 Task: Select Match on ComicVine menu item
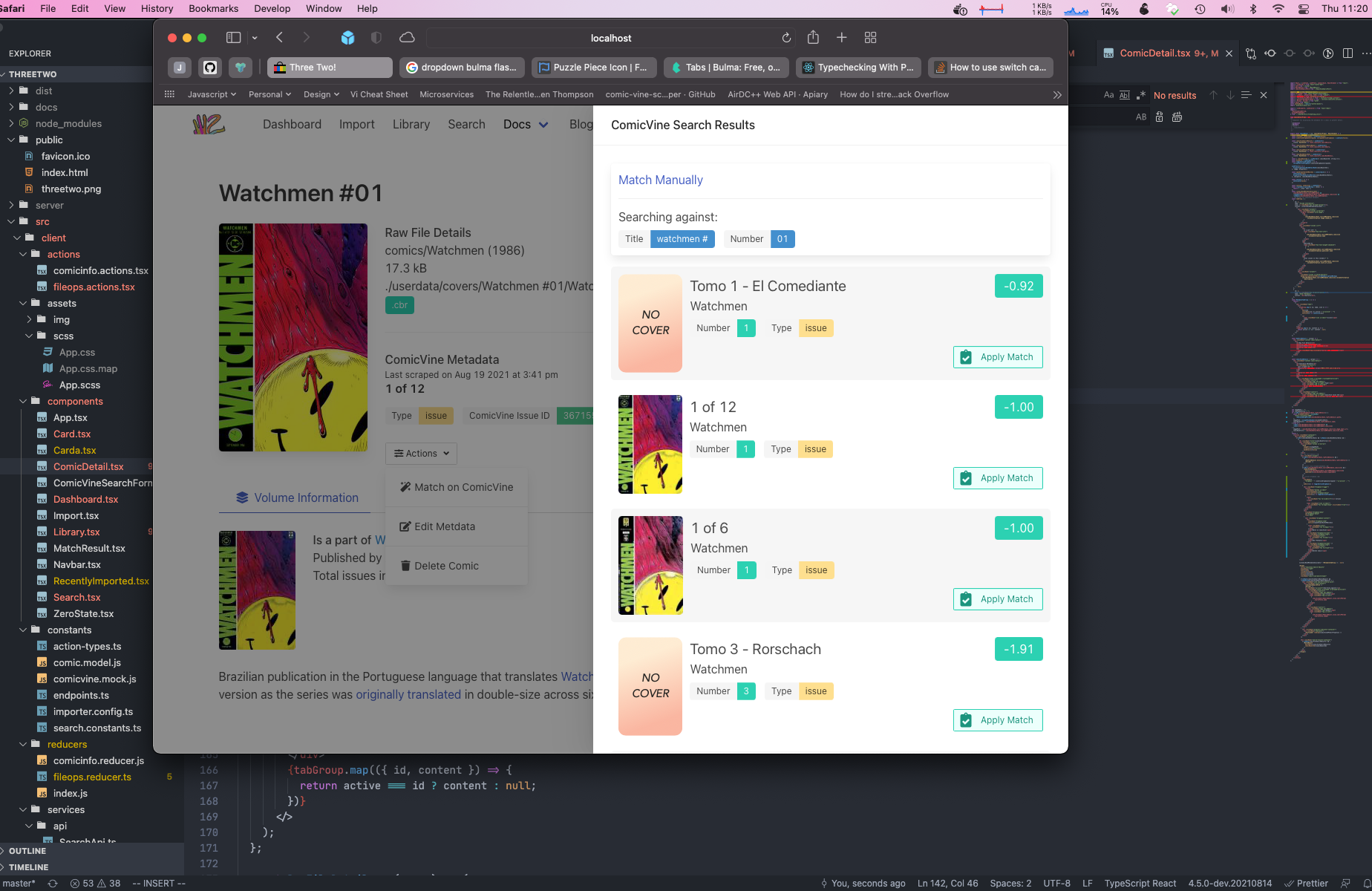(x=457, y=487)
